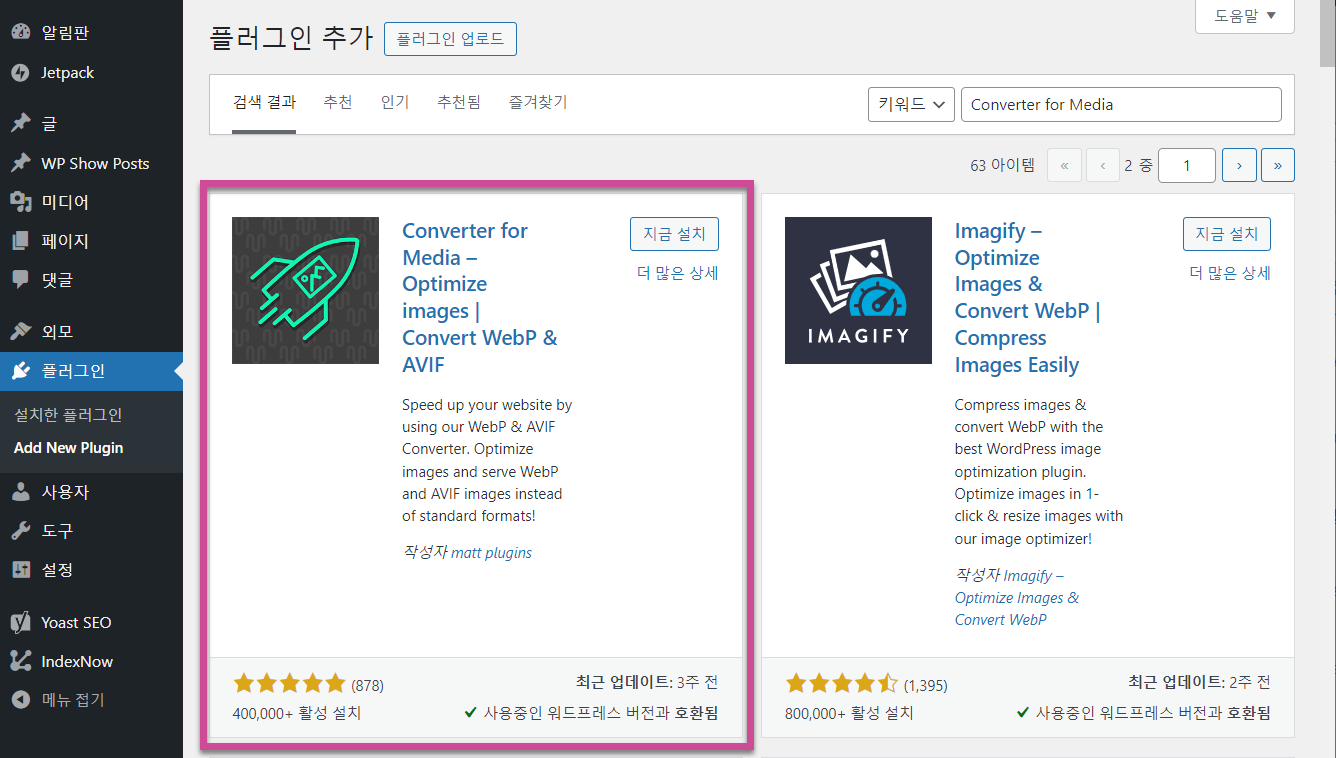Open the 설정 settings menu

click(x=91, y=570)
